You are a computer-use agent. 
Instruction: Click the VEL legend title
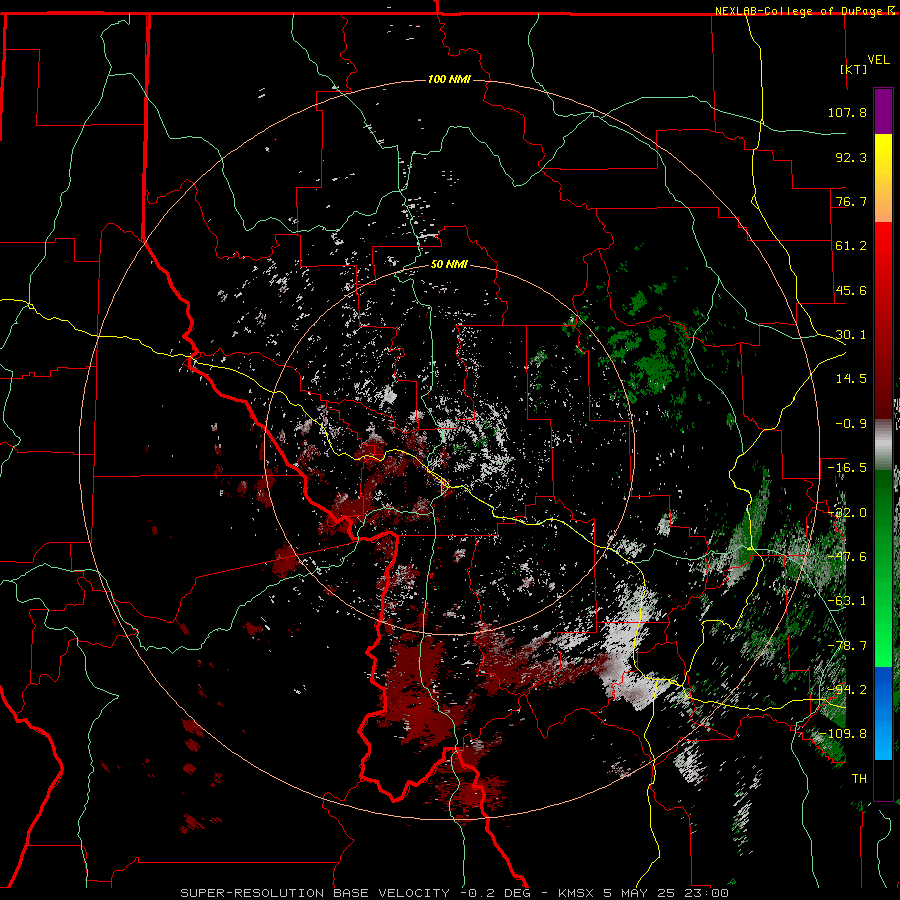879,60
